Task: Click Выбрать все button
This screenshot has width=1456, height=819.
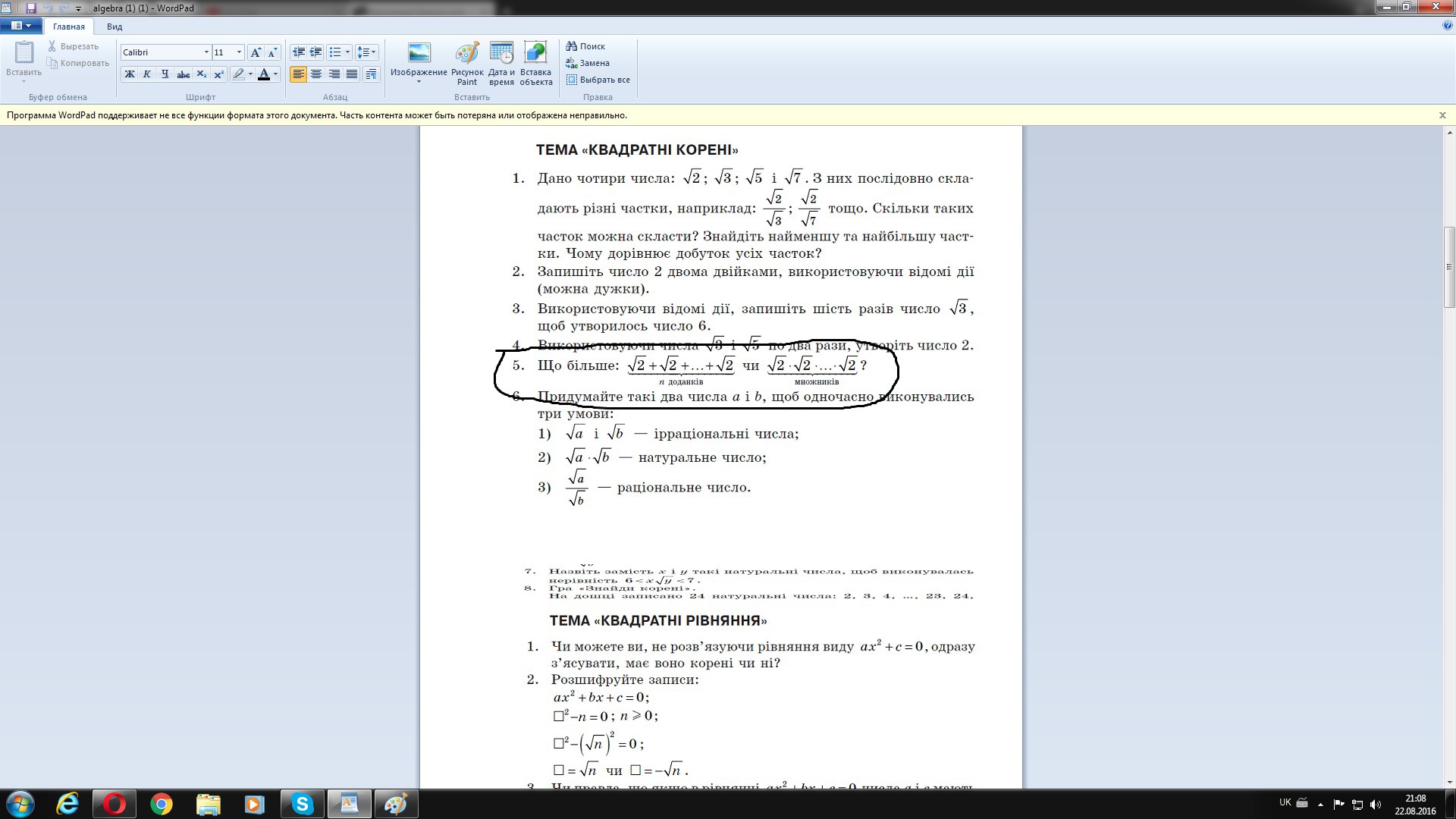Action: pyautogui.click(x=598, y=80)
